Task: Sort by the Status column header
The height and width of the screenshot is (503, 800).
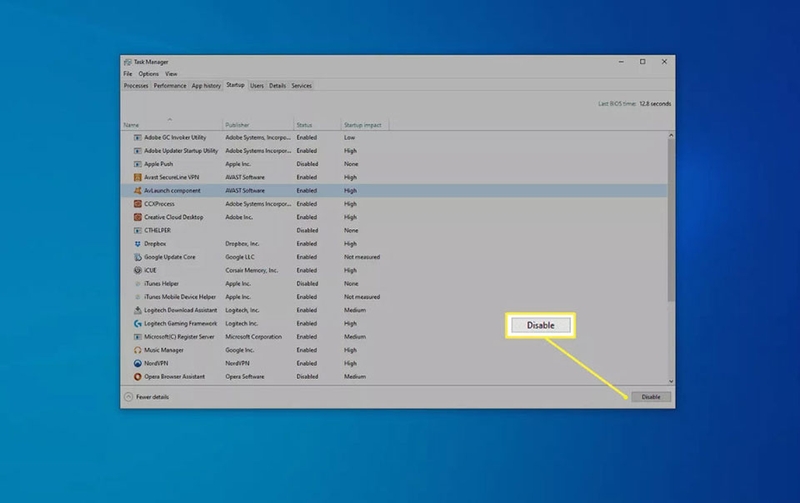Action: tap(317, 125)
